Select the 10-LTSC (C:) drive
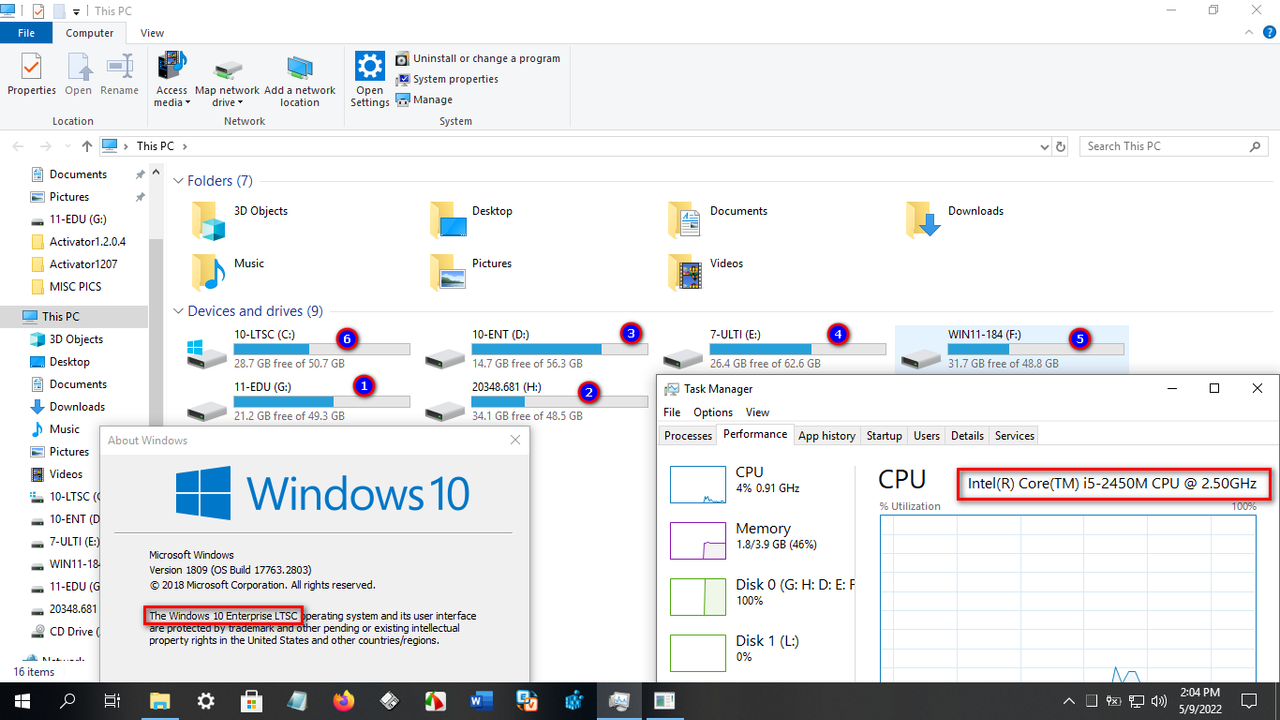 298,349
